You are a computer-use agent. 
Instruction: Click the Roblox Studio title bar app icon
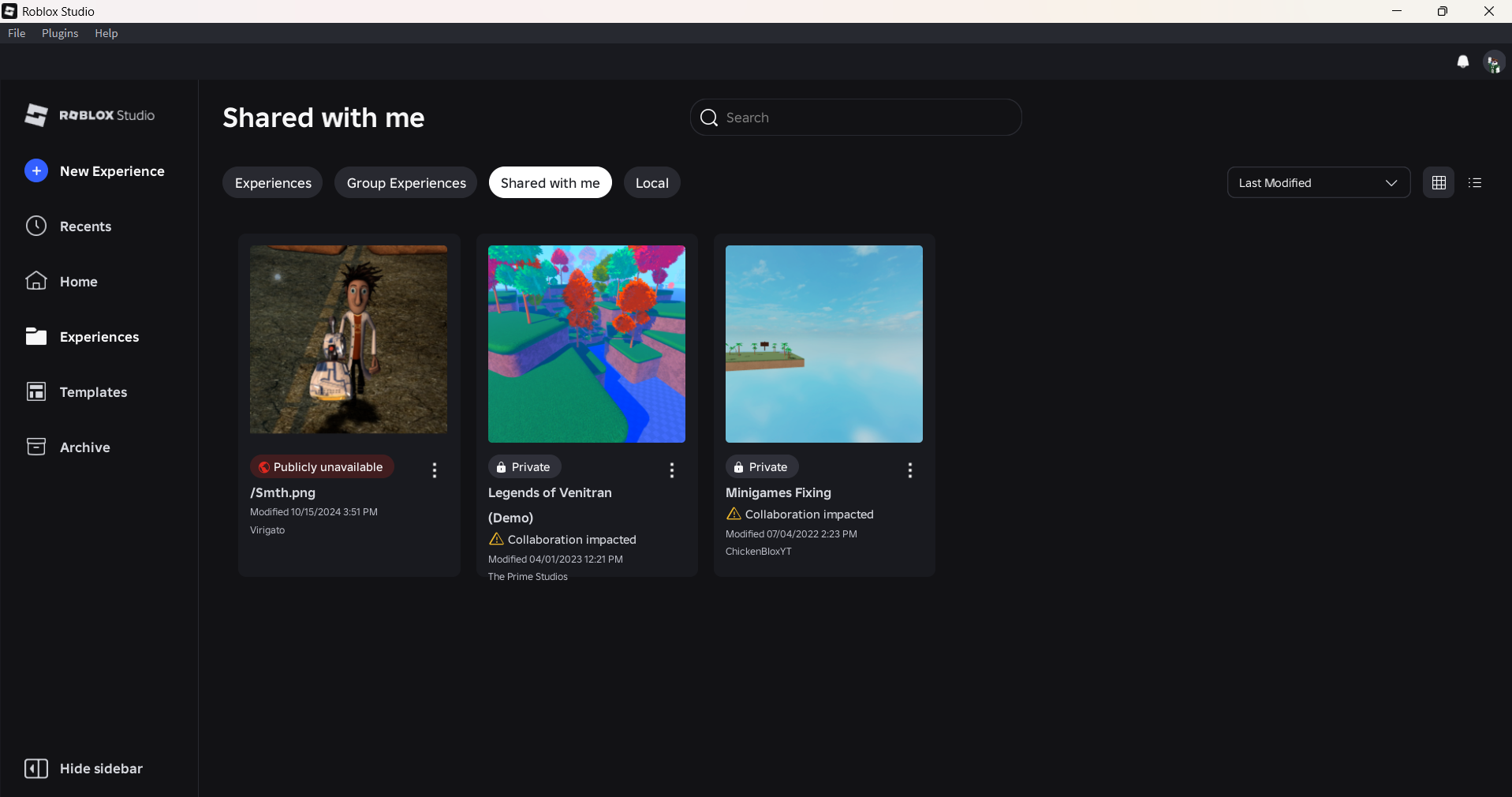(9, 11)
